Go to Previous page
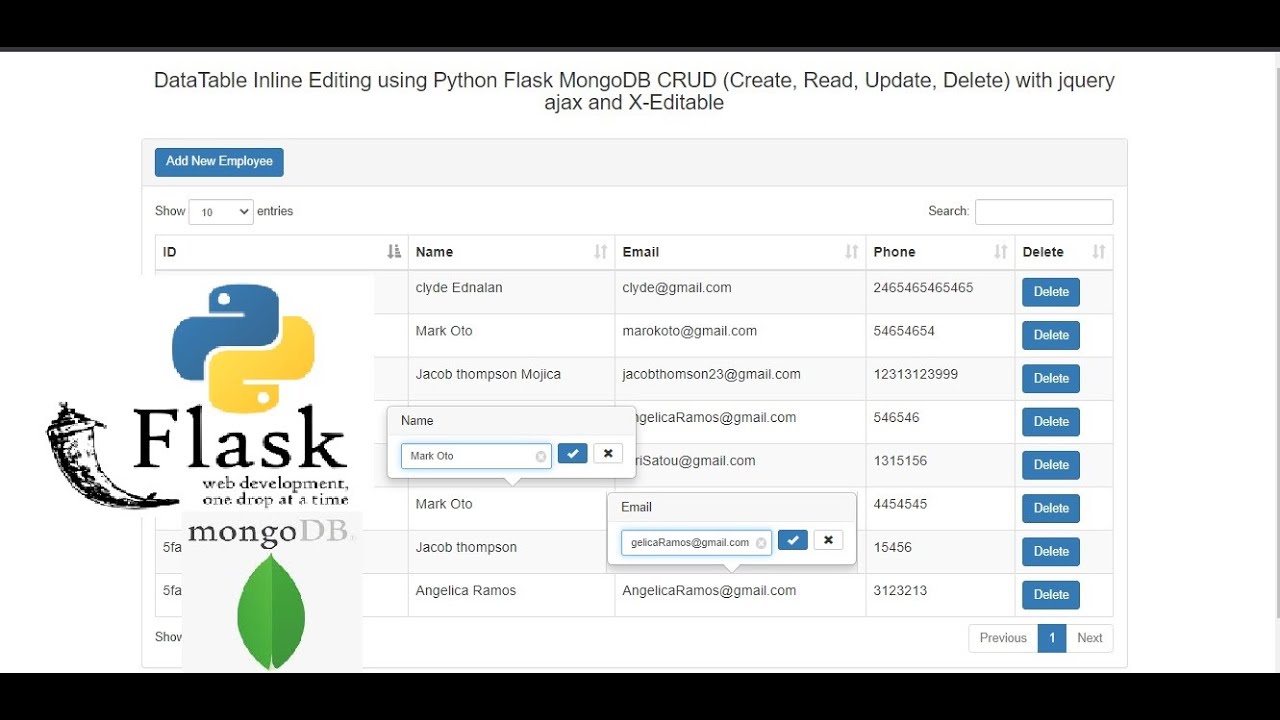The image size is (1280, 720). click(1003, 638)
